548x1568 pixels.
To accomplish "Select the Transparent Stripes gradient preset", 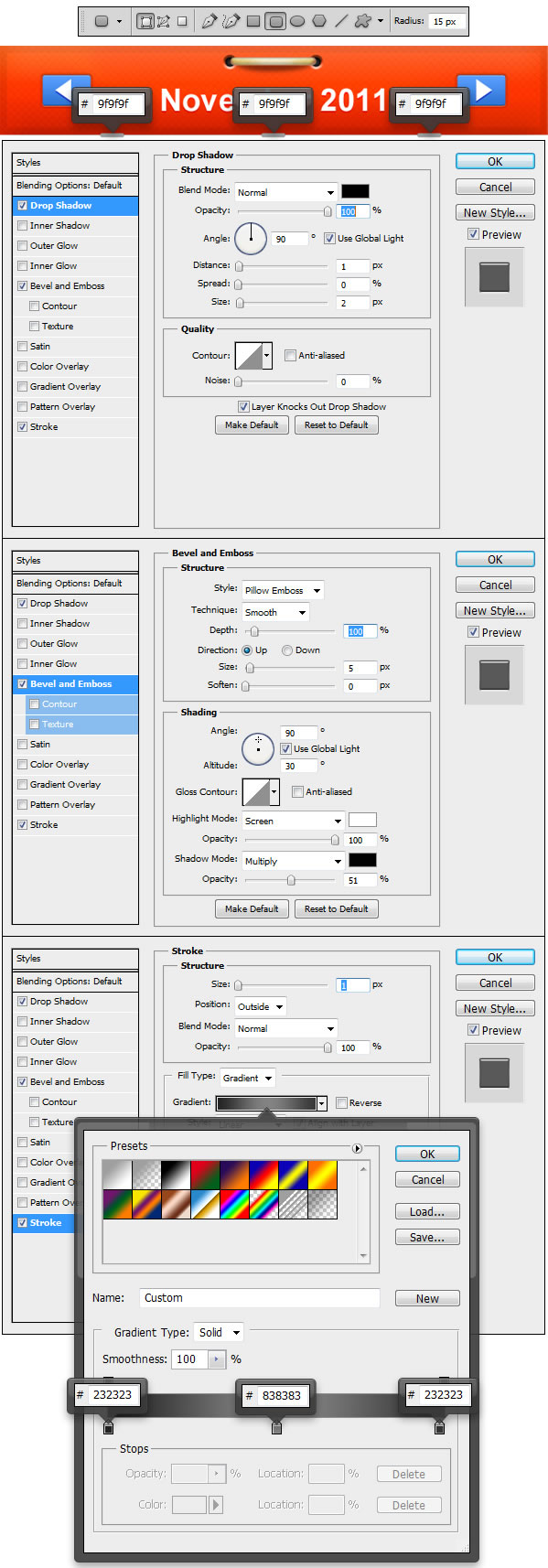I will coord(292,1205).
